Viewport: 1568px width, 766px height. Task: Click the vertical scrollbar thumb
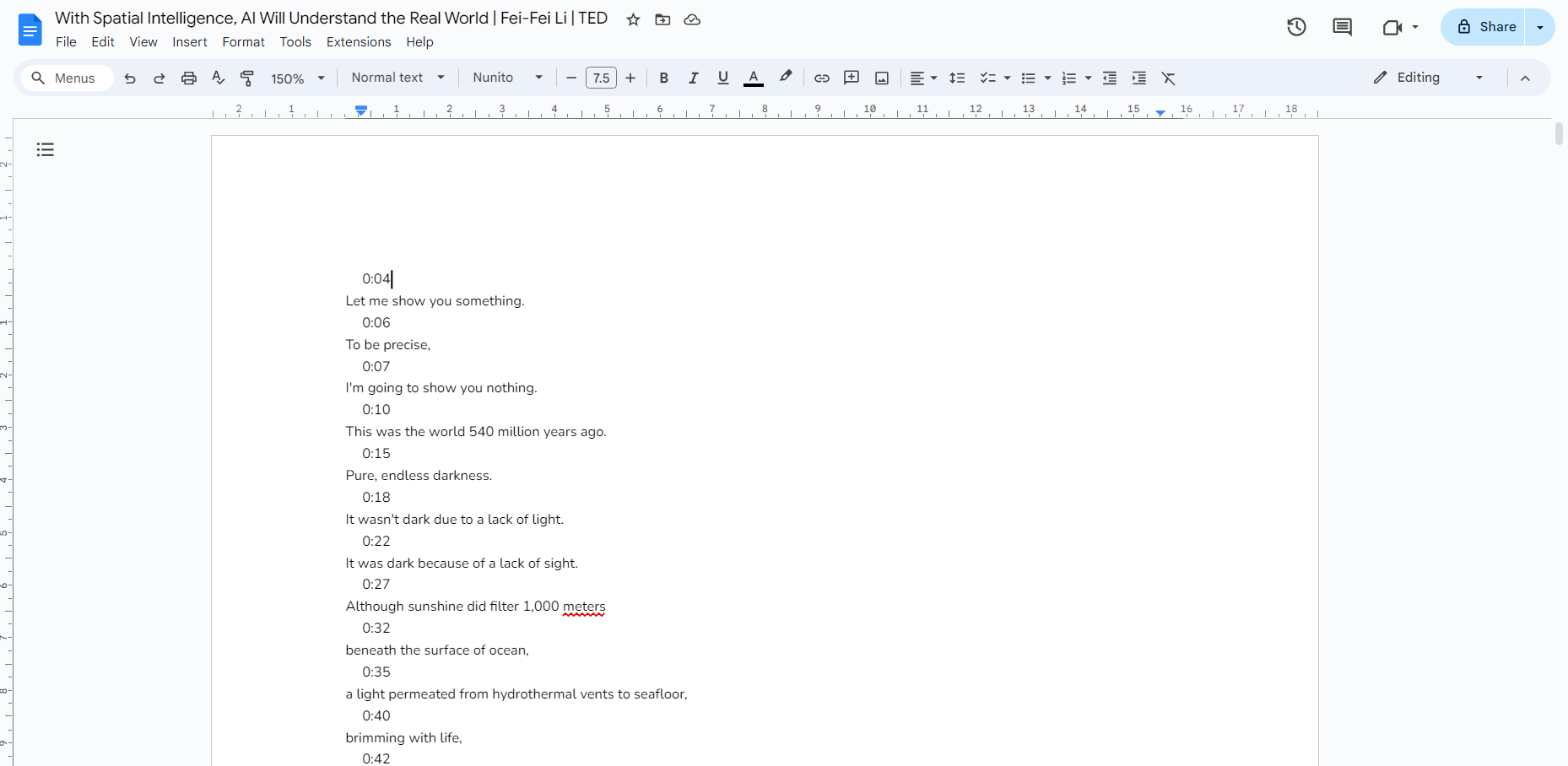[1559, 134]
